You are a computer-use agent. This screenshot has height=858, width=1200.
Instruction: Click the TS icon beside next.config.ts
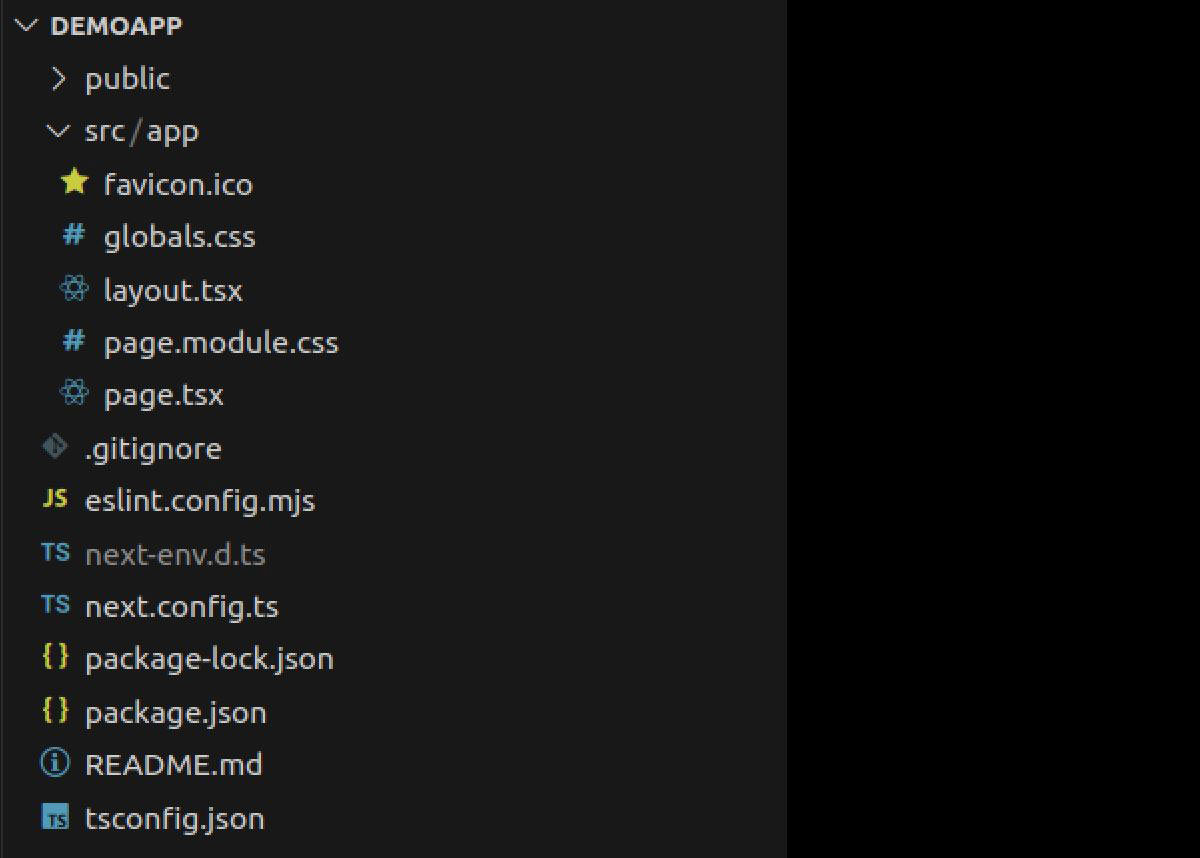tap(55, 605)
